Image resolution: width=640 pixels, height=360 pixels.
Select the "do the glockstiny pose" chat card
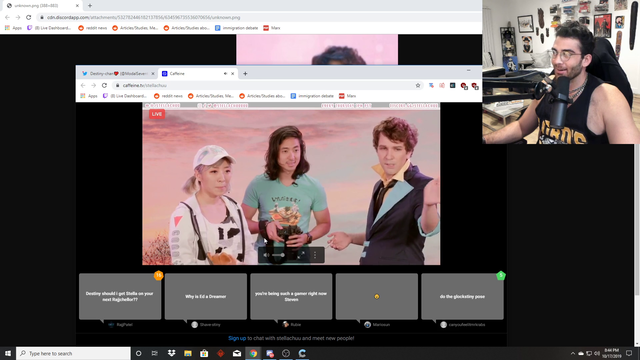coord(462,296)
